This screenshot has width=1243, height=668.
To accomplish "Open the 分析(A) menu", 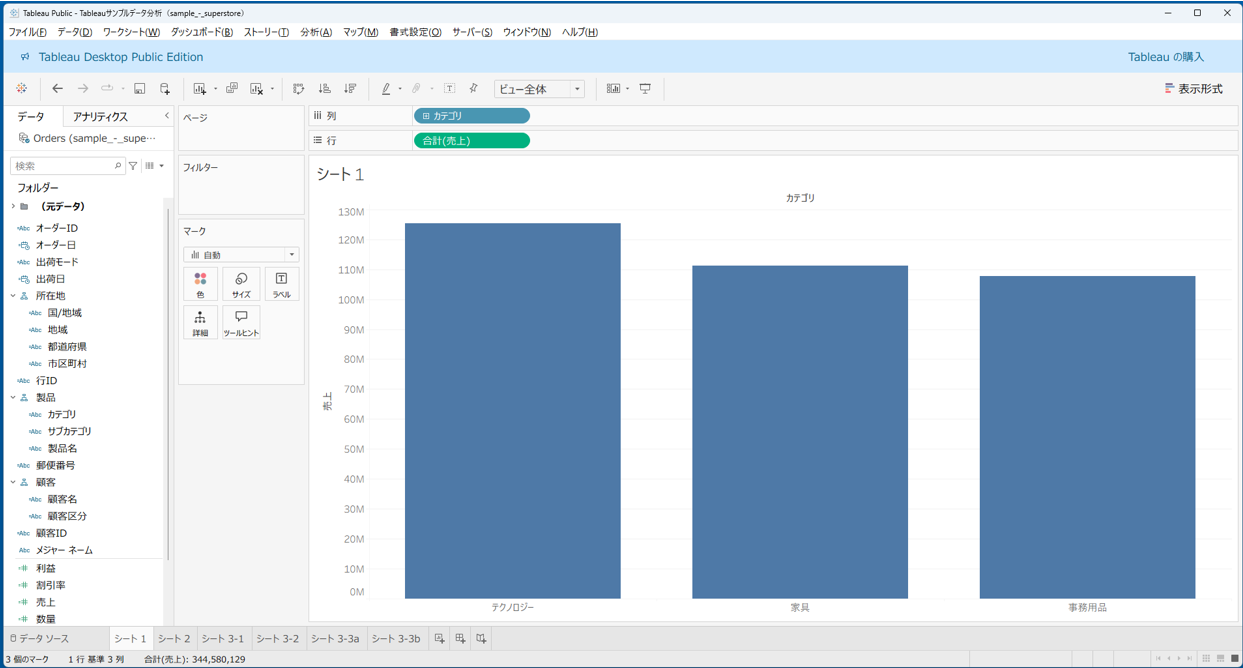I will point(315,32).
